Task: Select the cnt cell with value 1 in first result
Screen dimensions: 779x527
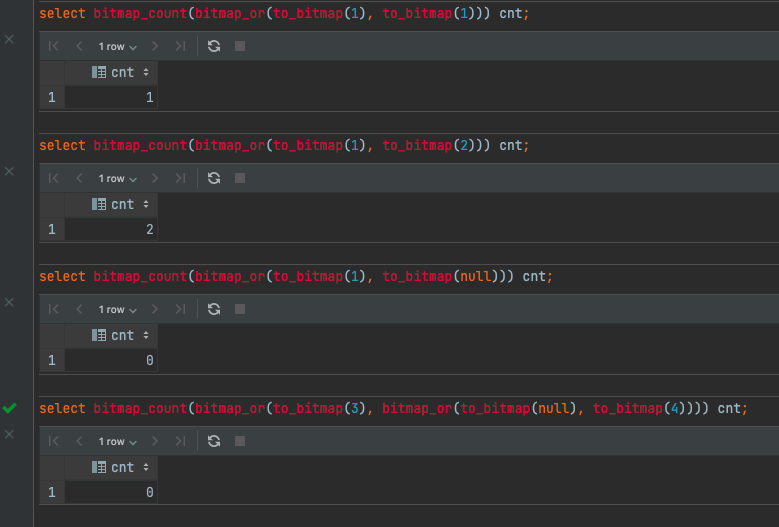Action: pyautogui.click(x=111, y=97)
